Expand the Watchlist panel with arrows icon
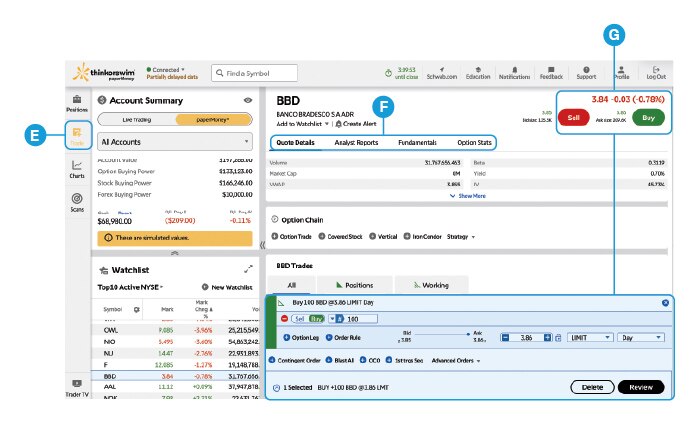The image size is (700, 428). tap(248, 269)
